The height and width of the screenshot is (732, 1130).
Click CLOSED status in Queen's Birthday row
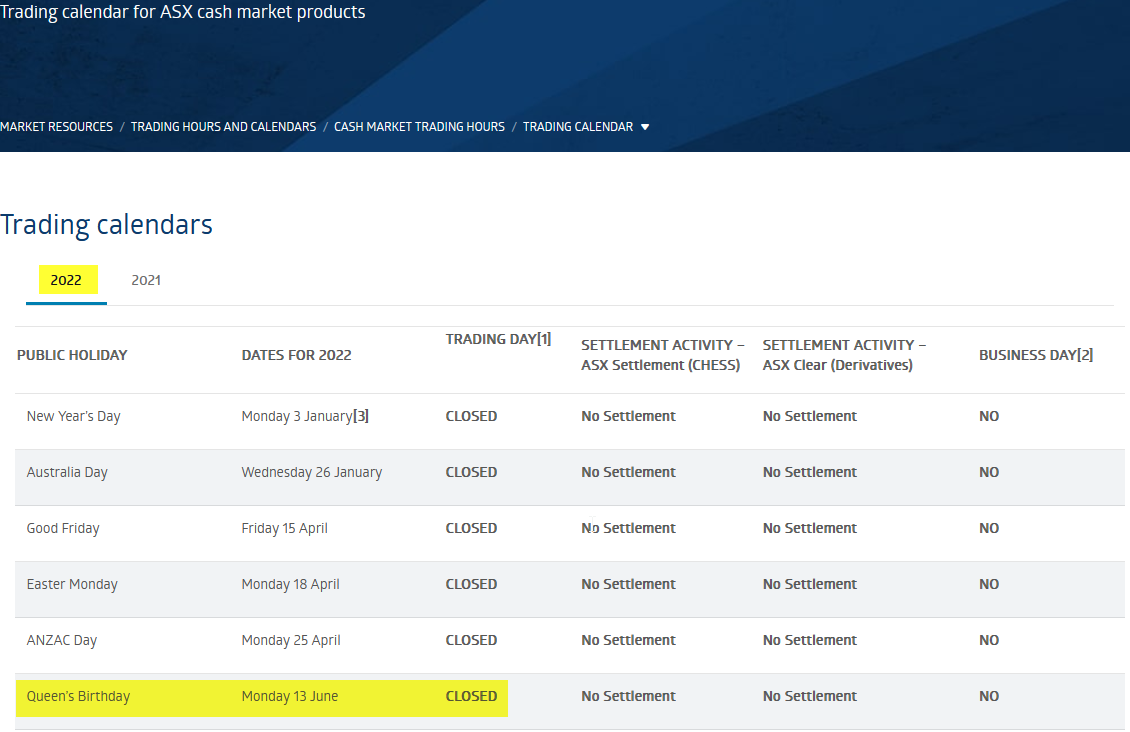471,697
